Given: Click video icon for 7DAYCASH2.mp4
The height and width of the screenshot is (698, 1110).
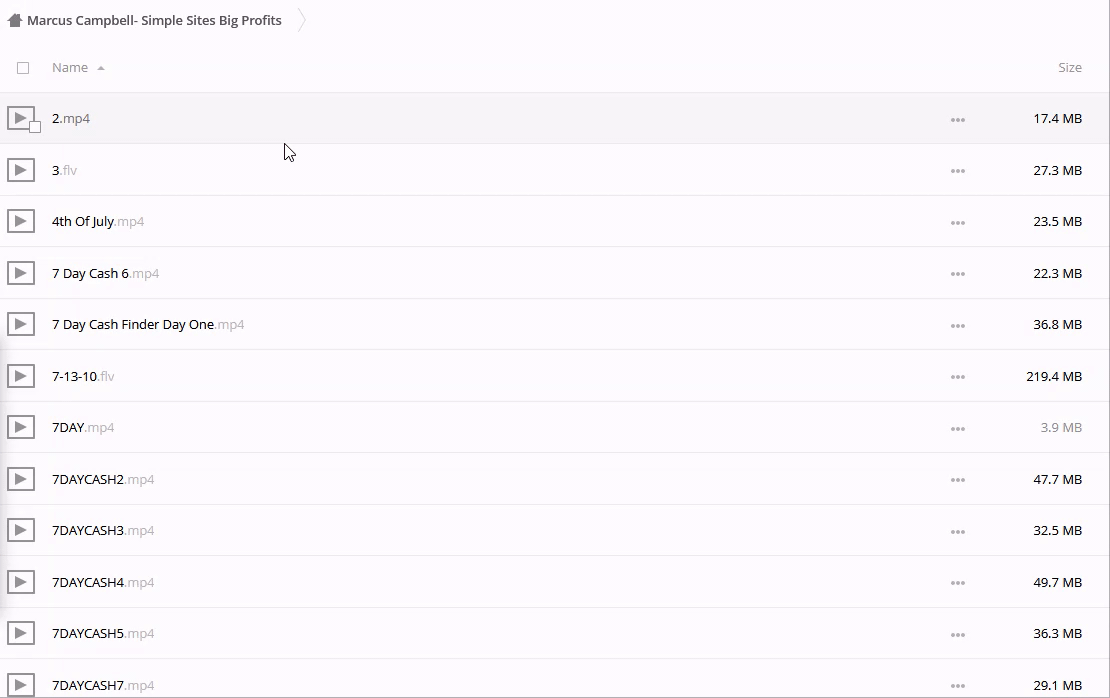Looking at the screenshot, I should (x=21, y=479).
